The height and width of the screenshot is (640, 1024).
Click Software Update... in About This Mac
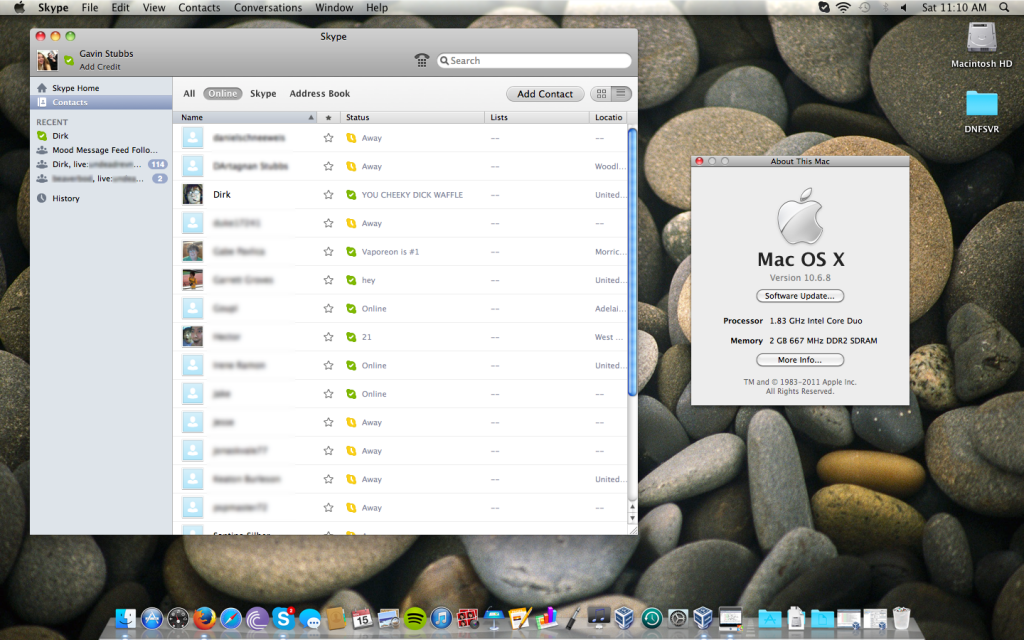800,296
